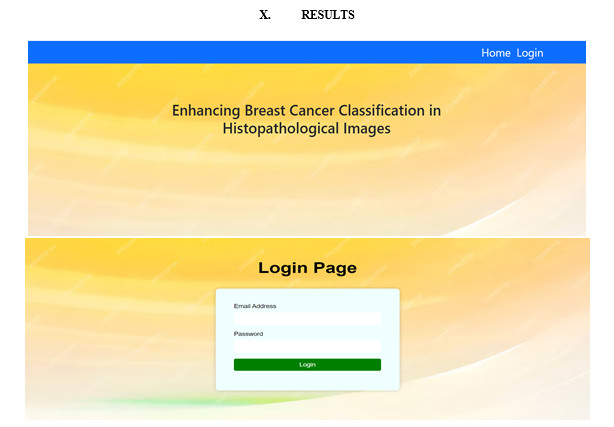Focus the Email Address input field
The height and width of the screenshot is (427, 614).
pyautogui.click(x=307, y=318)
